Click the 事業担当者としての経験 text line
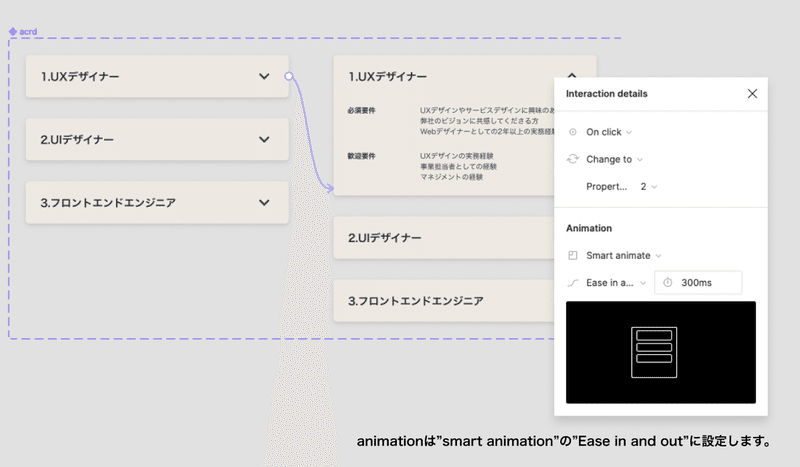 click(458, 166)
